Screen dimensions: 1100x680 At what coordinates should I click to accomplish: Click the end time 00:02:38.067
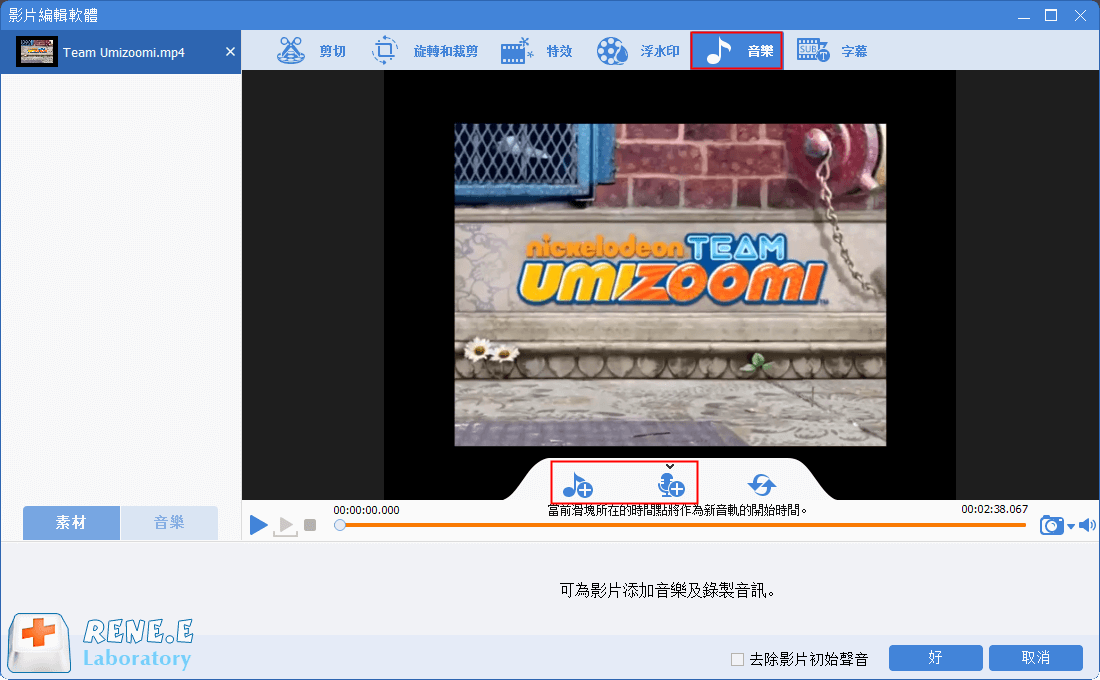click(x=994, y=509)
